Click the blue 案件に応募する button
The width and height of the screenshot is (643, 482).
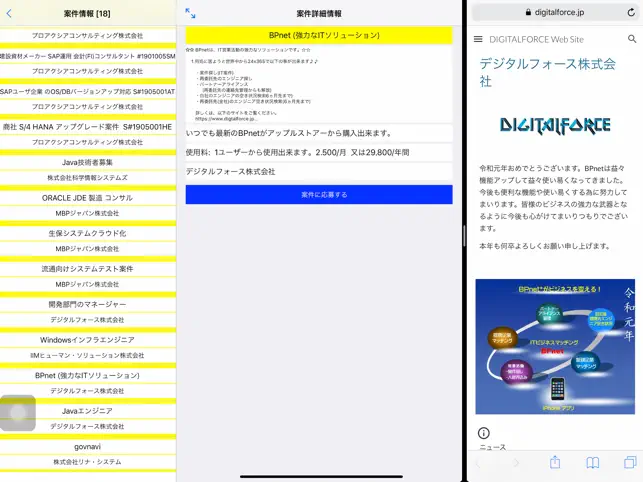pos(319,194)
